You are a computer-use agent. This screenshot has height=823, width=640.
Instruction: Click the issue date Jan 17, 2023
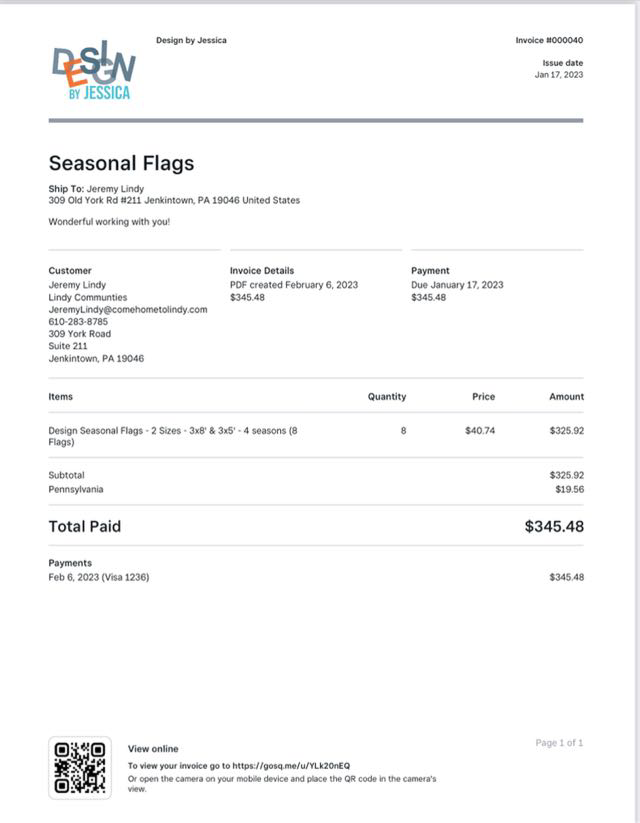coord(559,75)
